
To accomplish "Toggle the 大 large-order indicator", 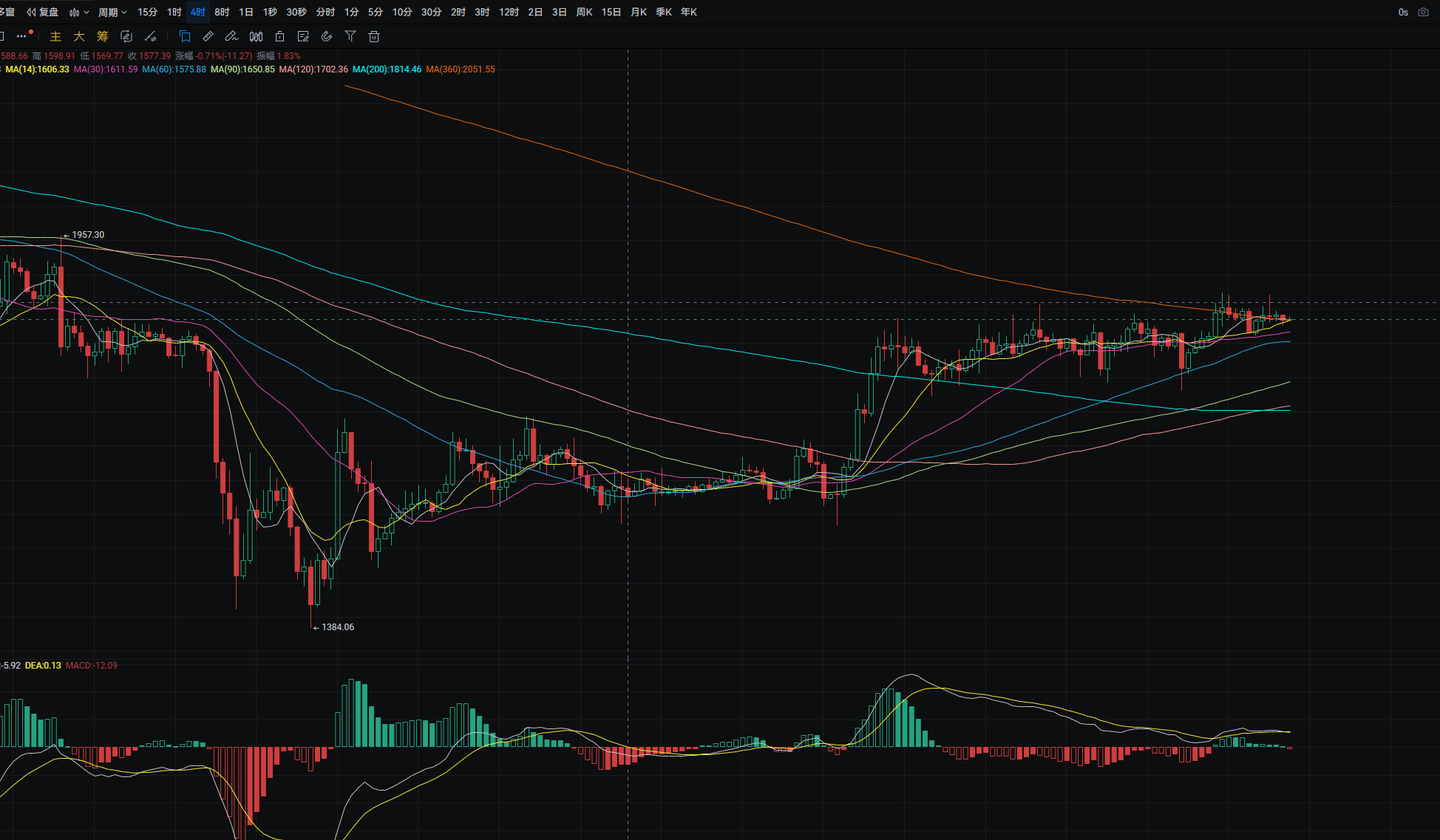I will point(79,36).
